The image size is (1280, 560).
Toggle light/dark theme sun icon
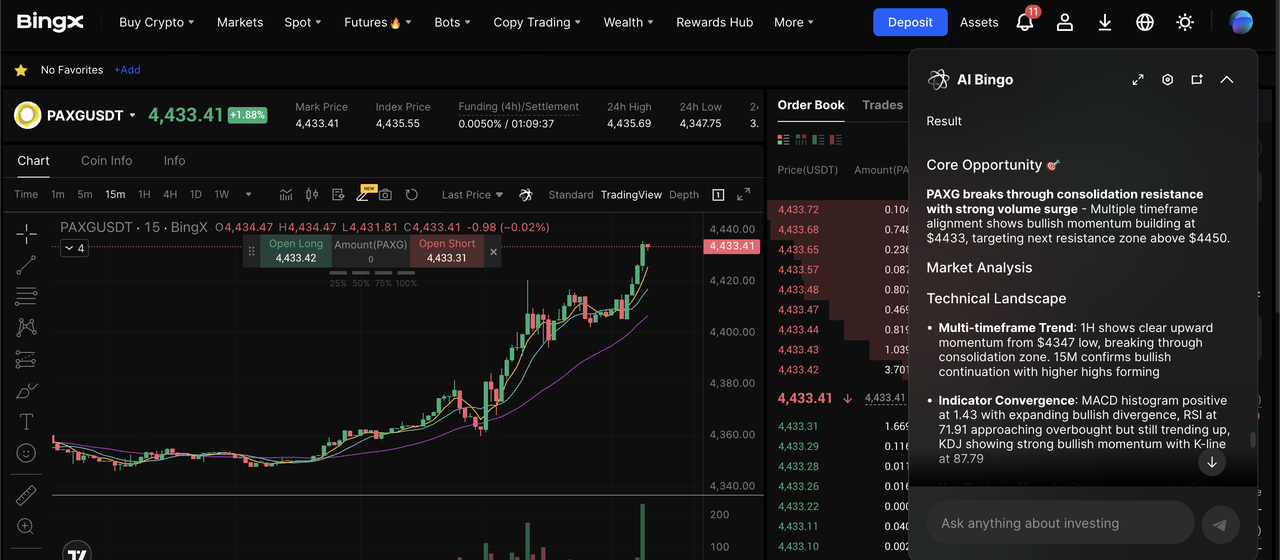click(1185, 22)
